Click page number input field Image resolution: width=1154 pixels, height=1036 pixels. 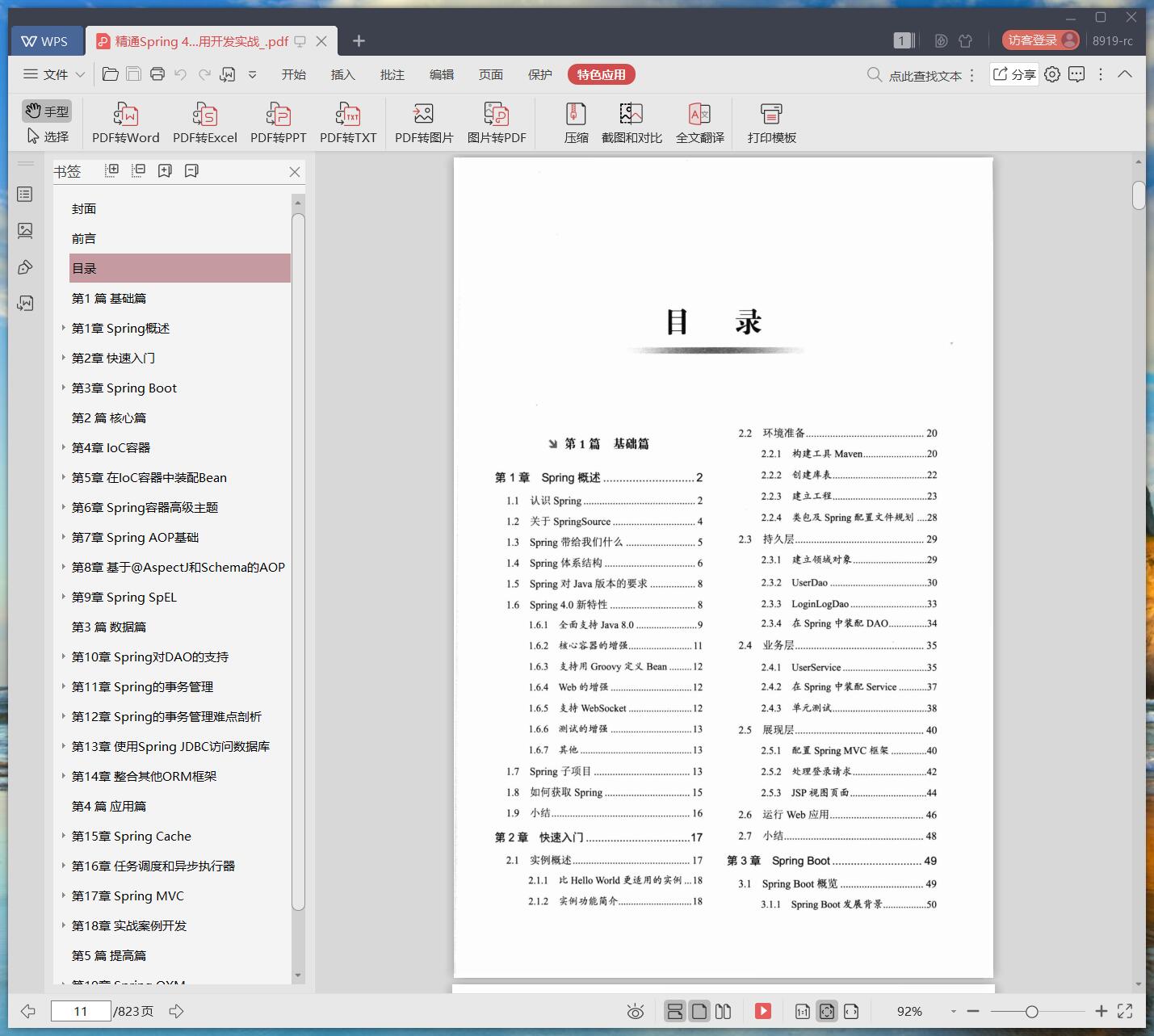pos(81,1011)
